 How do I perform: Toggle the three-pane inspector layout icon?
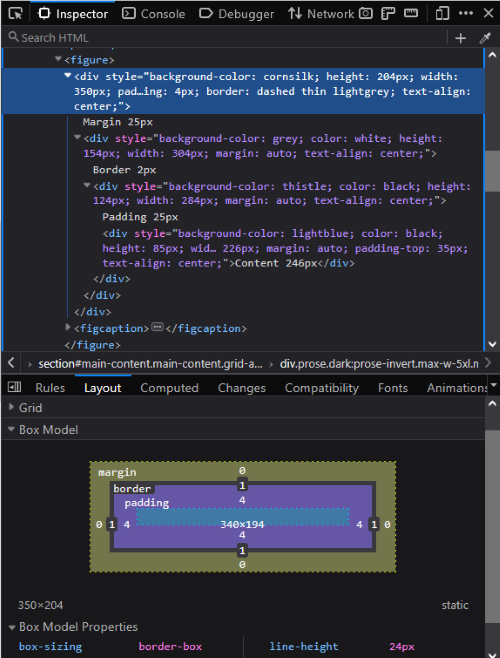(x=15, y=387)
